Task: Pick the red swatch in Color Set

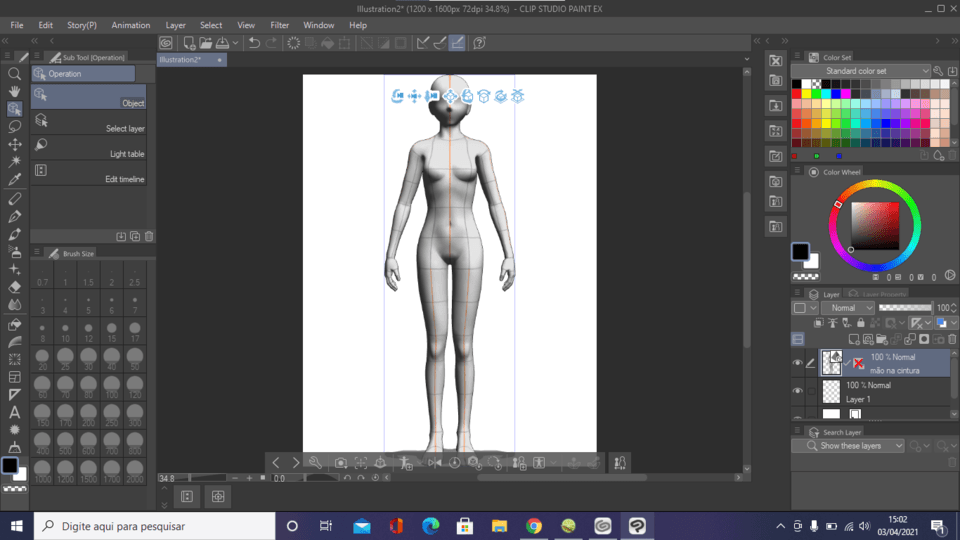Action: 796,94
